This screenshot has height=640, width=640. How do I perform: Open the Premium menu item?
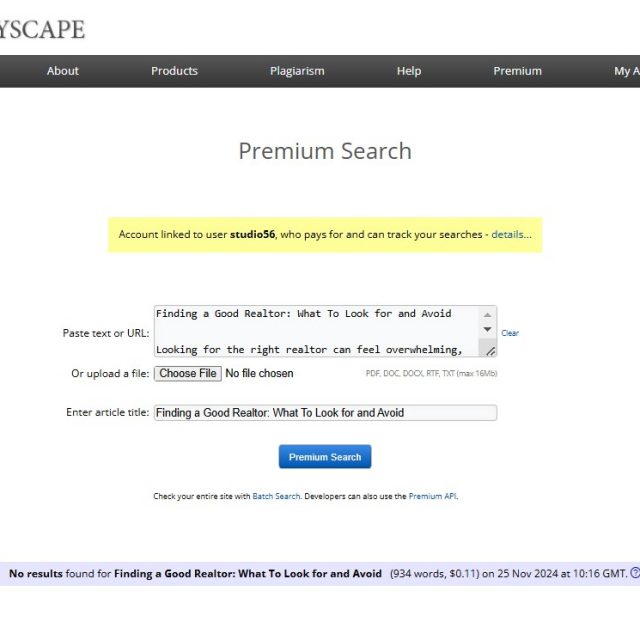(518, 71)
